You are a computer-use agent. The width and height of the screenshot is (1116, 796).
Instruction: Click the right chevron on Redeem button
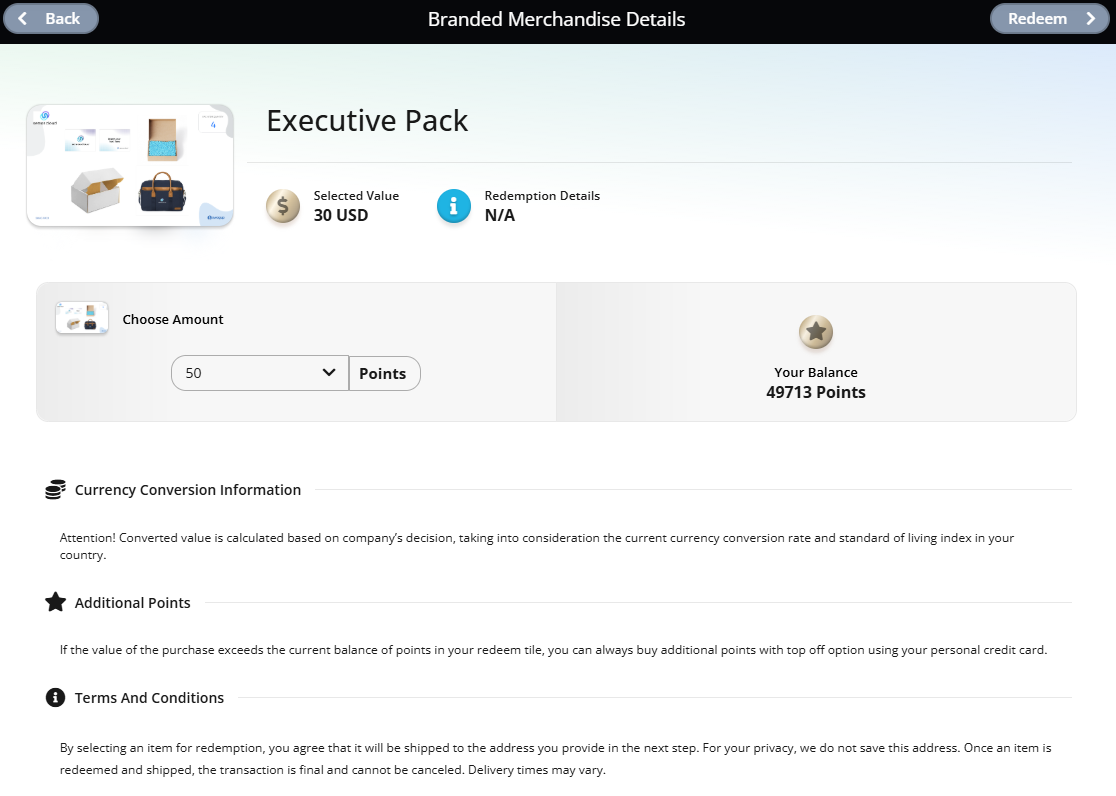[x=1090, y=19]
